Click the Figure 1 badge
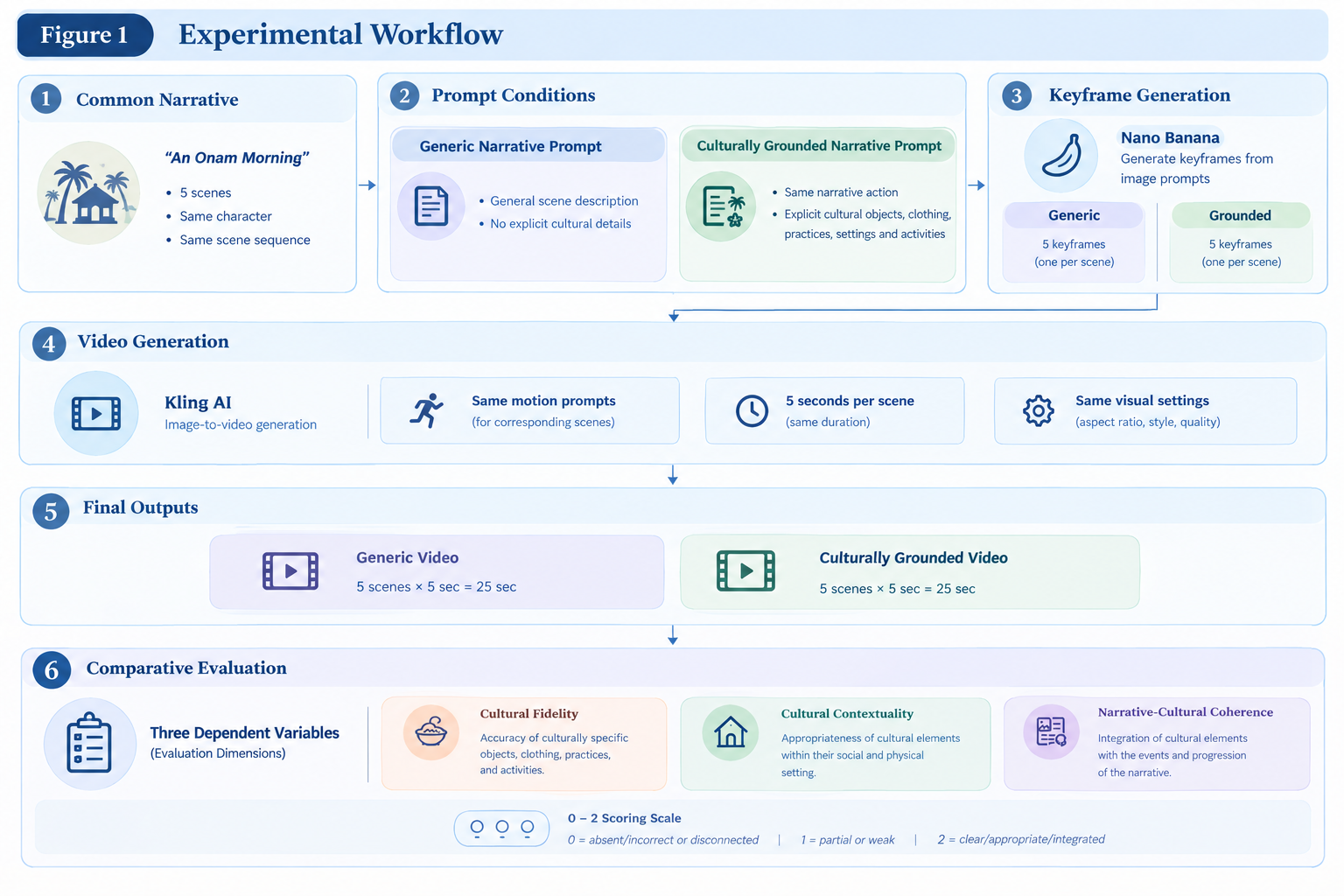This screenshot has width=1344, height=896. click(x=85, y=35)
